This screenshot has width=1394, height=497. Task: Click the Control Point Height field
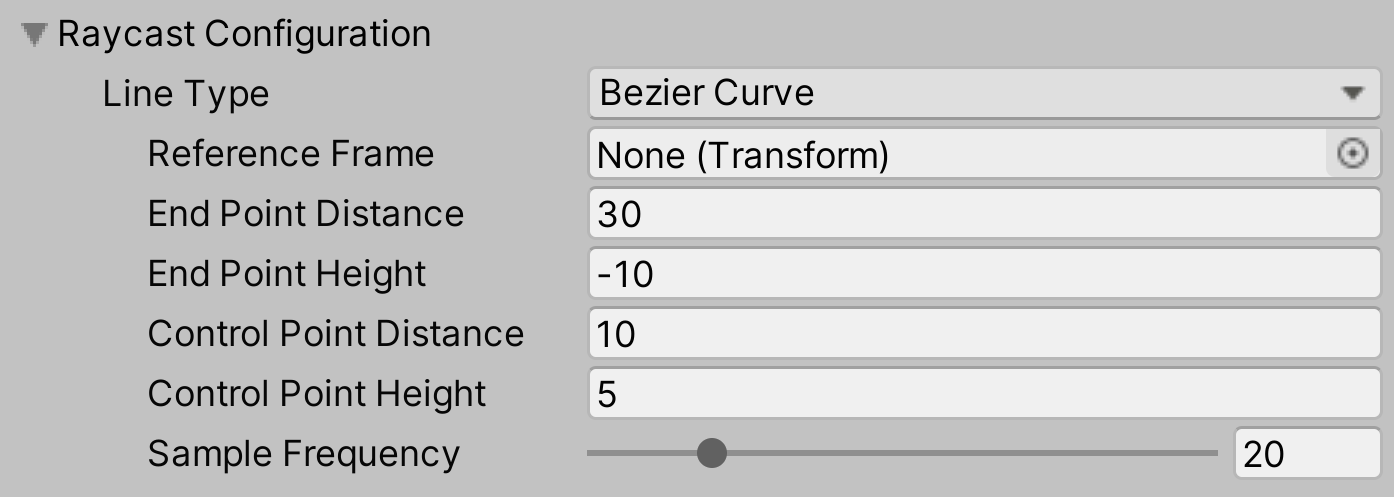pyautogui.click(x=984, y=394)
